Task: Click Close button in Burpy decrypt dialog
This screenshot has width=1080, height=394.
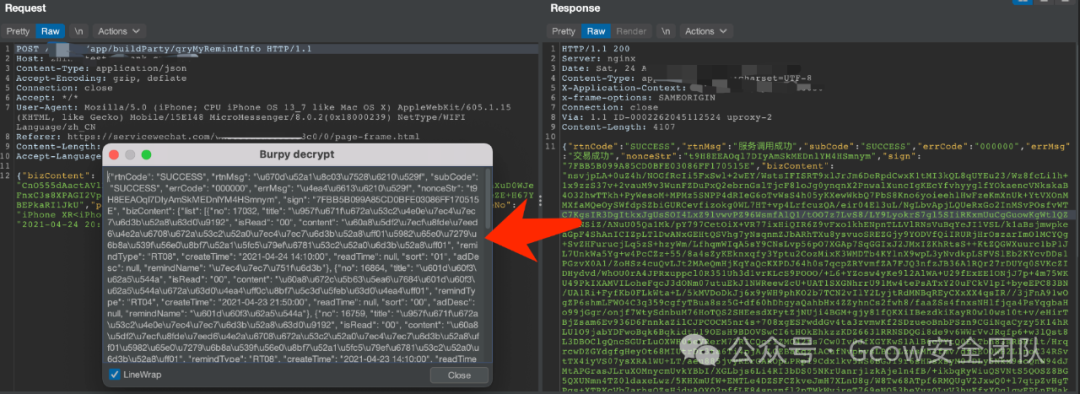Action: pos(459,375)
